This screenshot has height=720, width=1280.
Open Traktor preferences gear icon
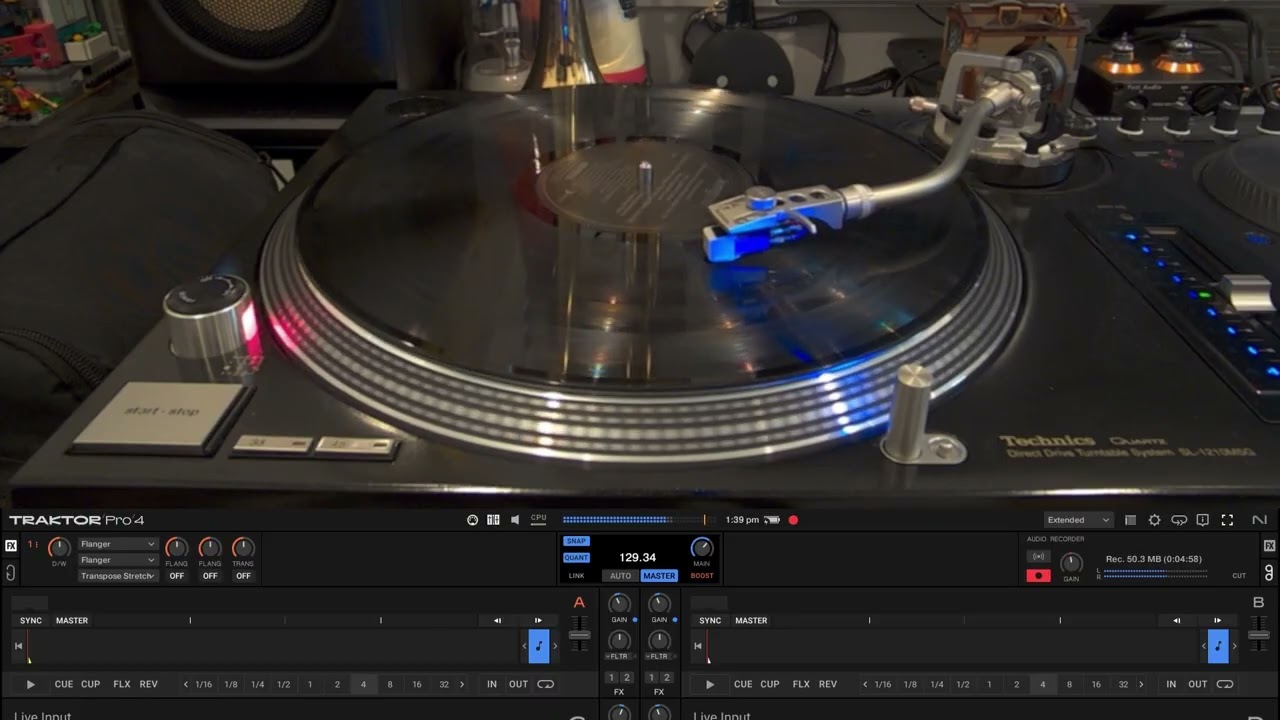point(1154,520)
